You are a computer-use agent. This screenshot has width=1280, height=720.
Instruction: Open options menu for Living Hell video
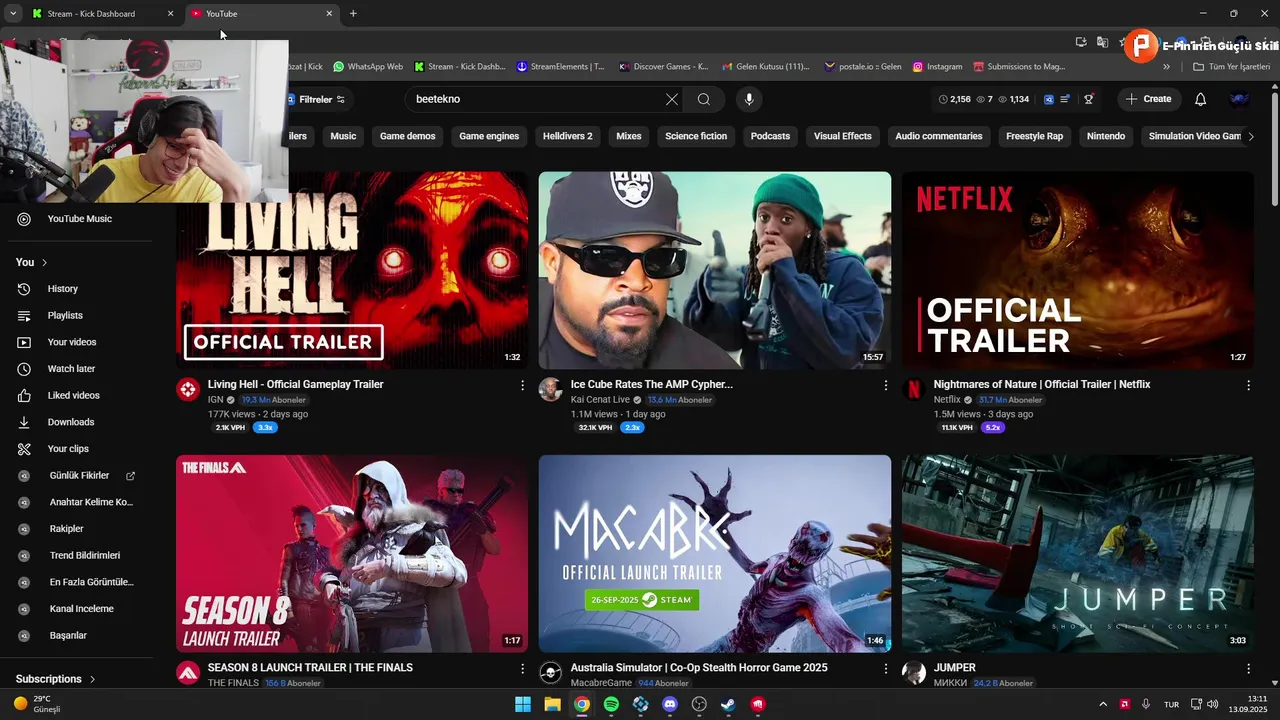coord(522,385)
